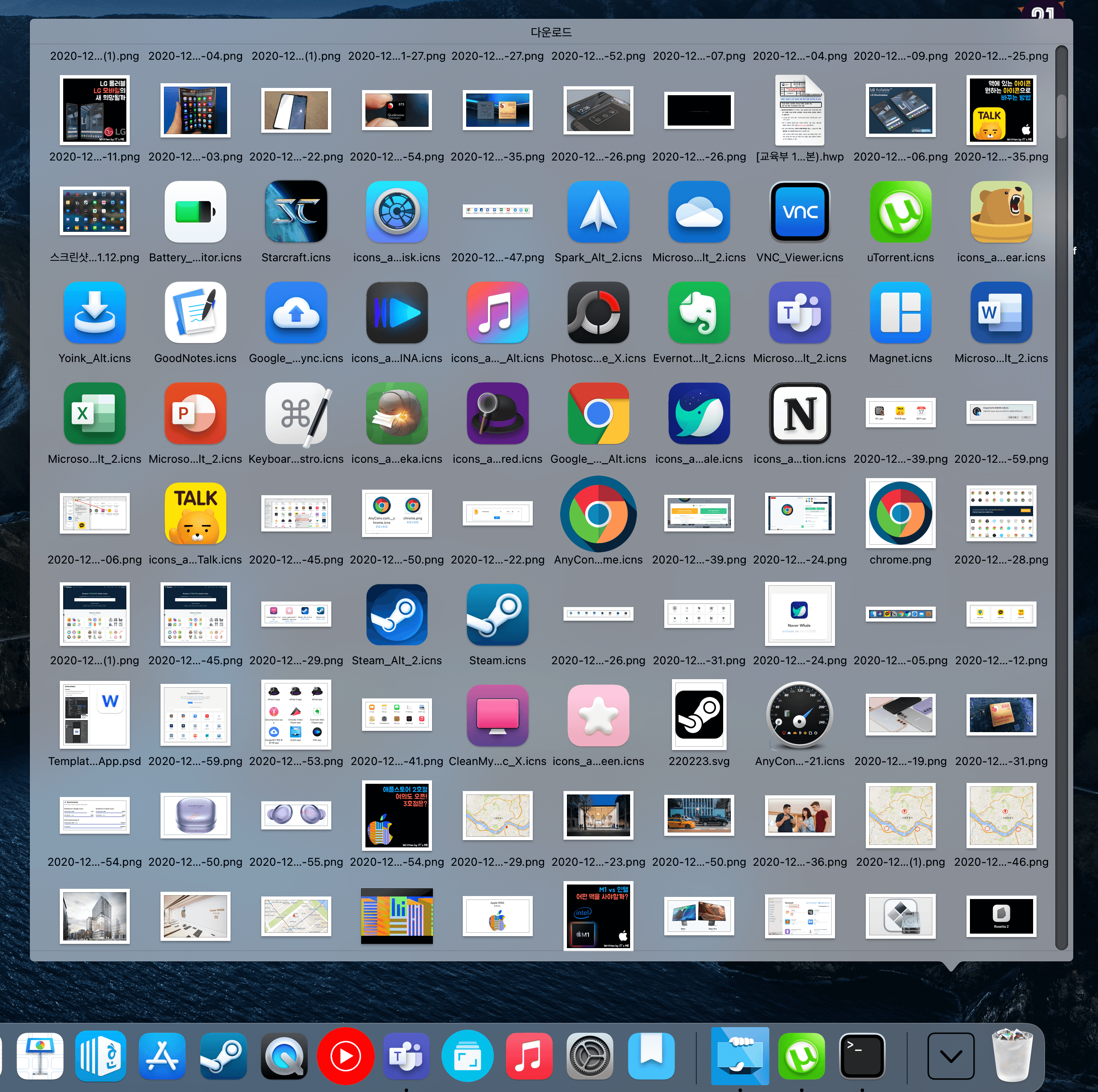Open GoodNotes.icns in the Downloads stack

pos(195,312)
